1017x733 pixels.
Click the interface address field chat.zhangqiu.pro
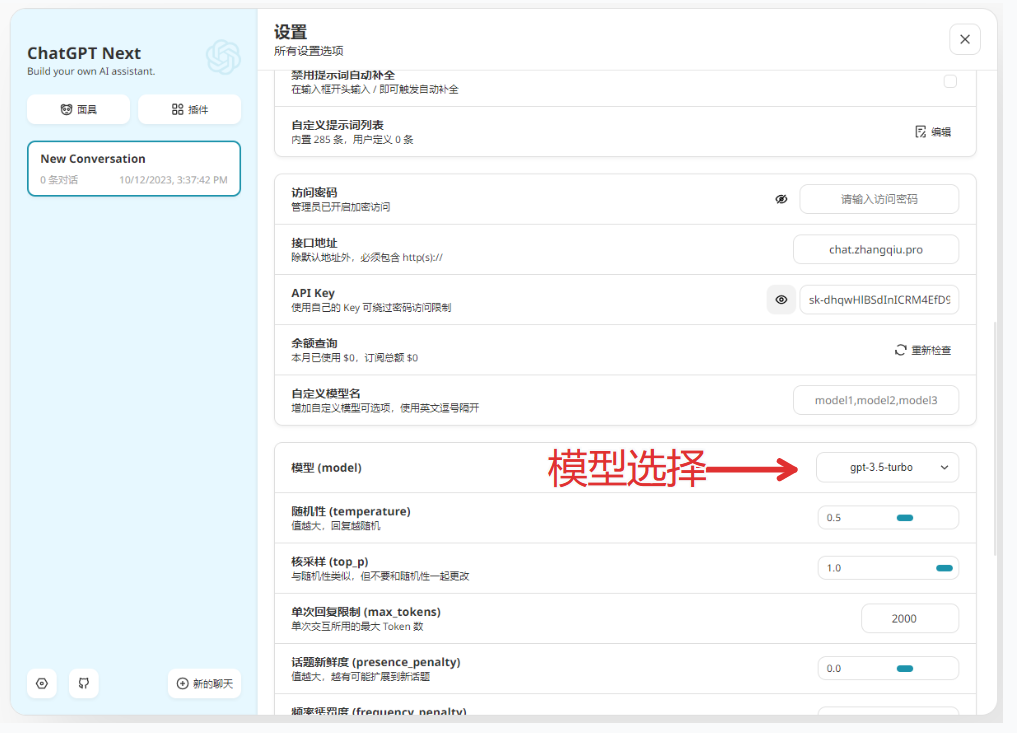pos(875,249)
